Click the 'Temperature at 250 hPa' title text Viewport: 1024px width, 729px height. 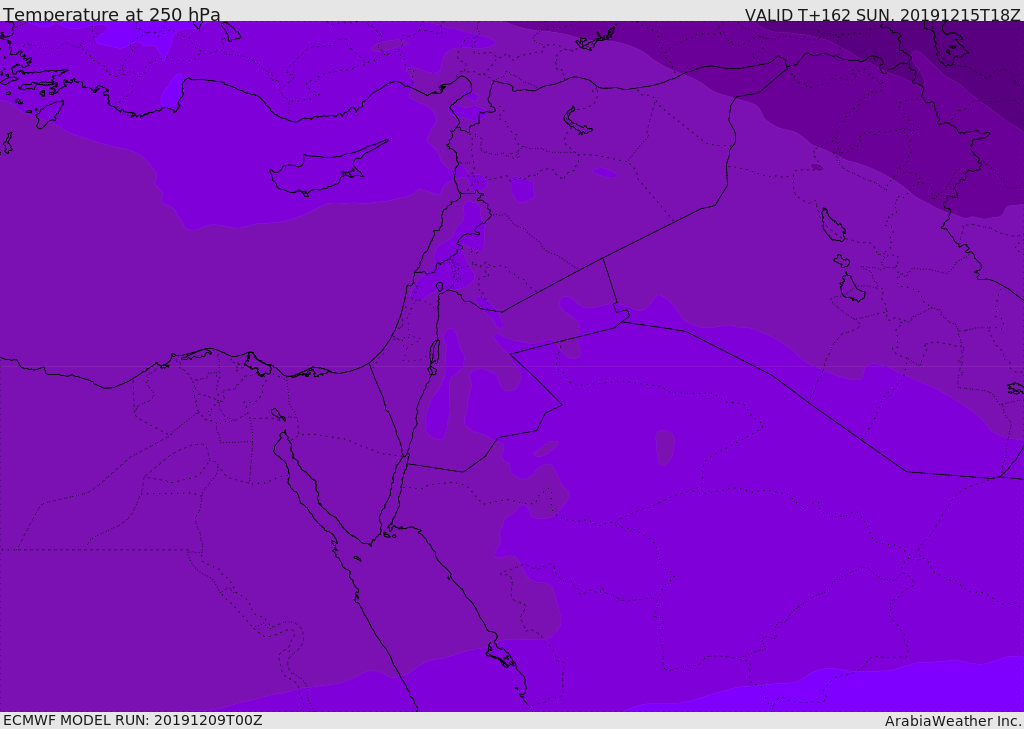coord(112,14)
